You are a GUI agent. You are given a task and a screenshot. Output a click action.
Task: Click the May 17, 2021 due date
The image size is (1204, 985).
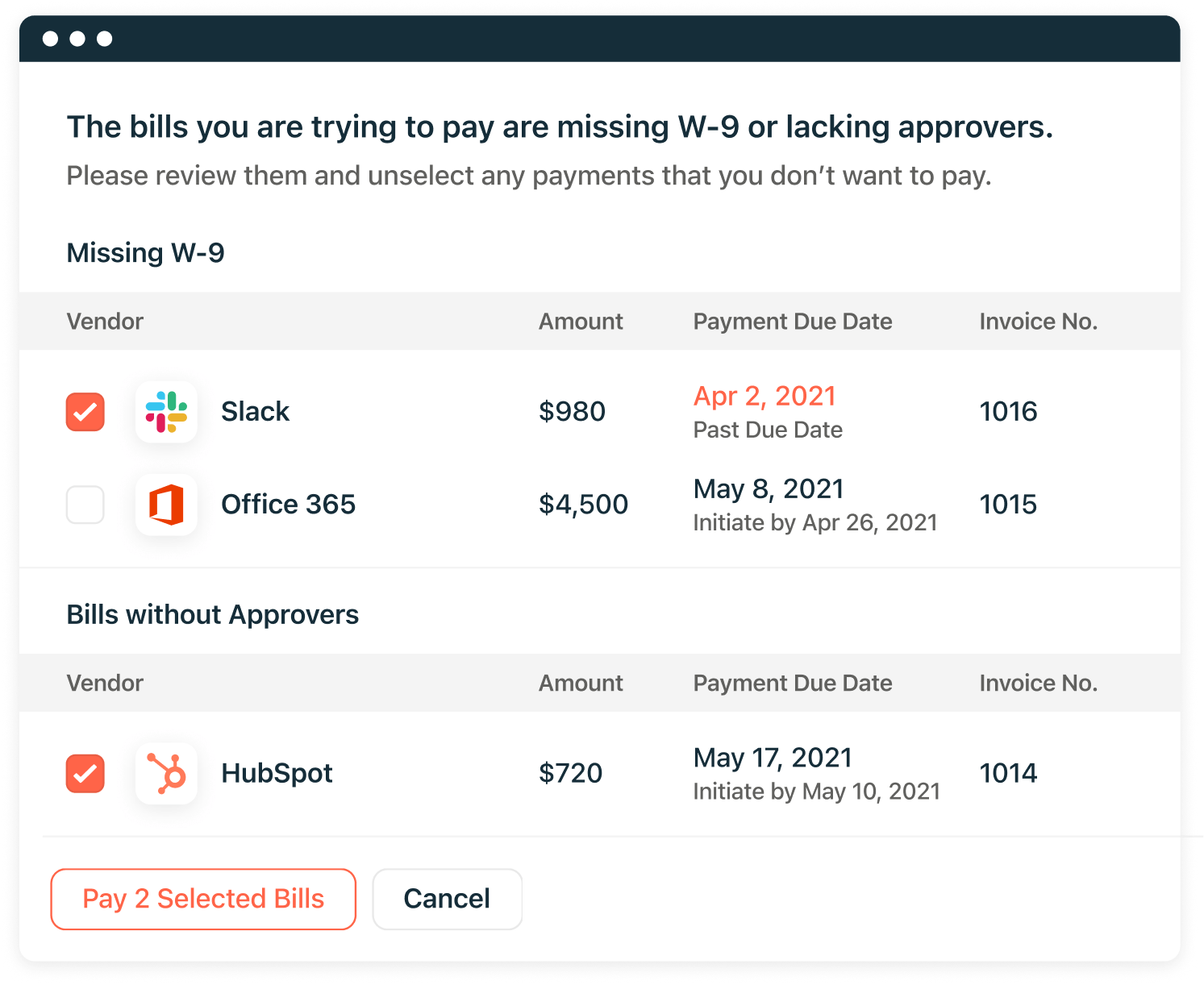(x=773, y=758)
